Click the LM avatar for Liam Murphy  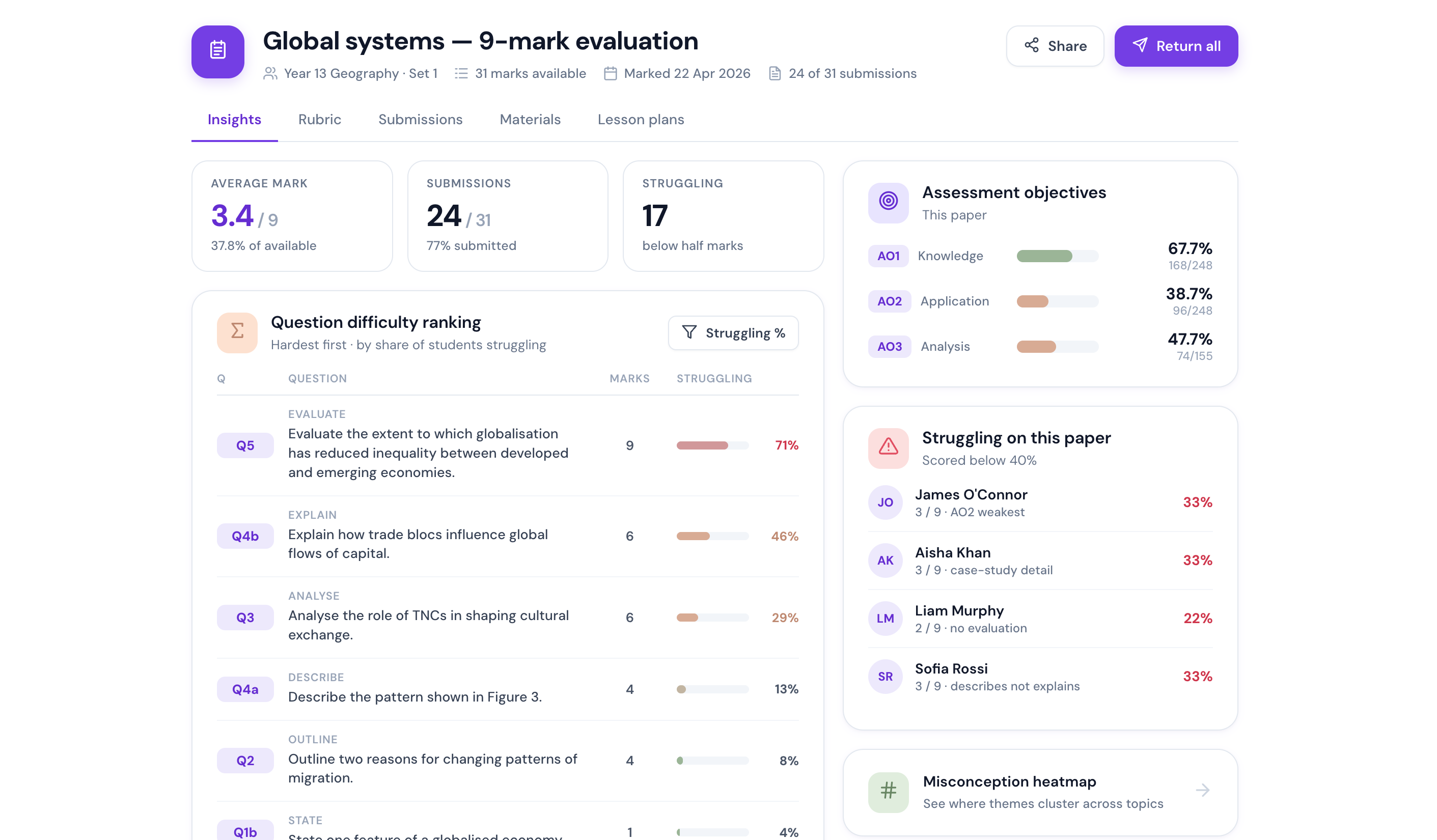point(886,618)
